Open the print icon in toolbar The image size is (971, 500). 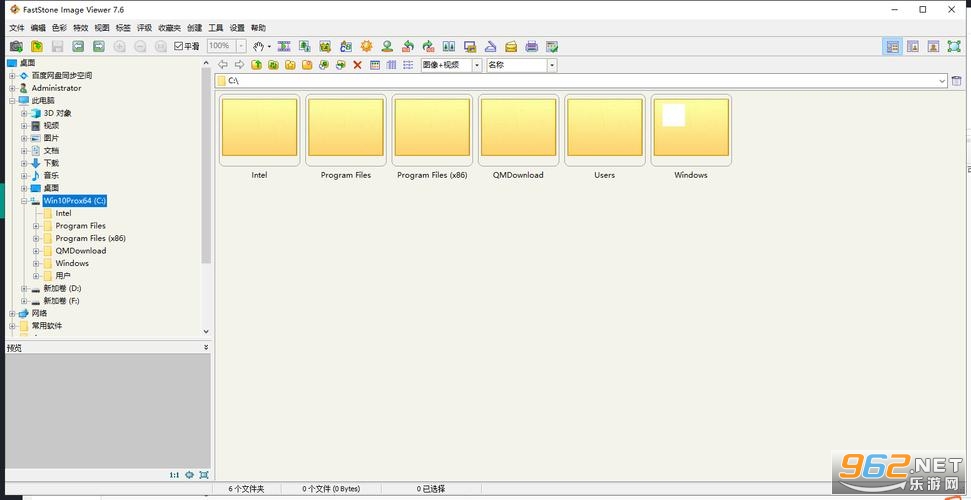(x=531, y=46)
